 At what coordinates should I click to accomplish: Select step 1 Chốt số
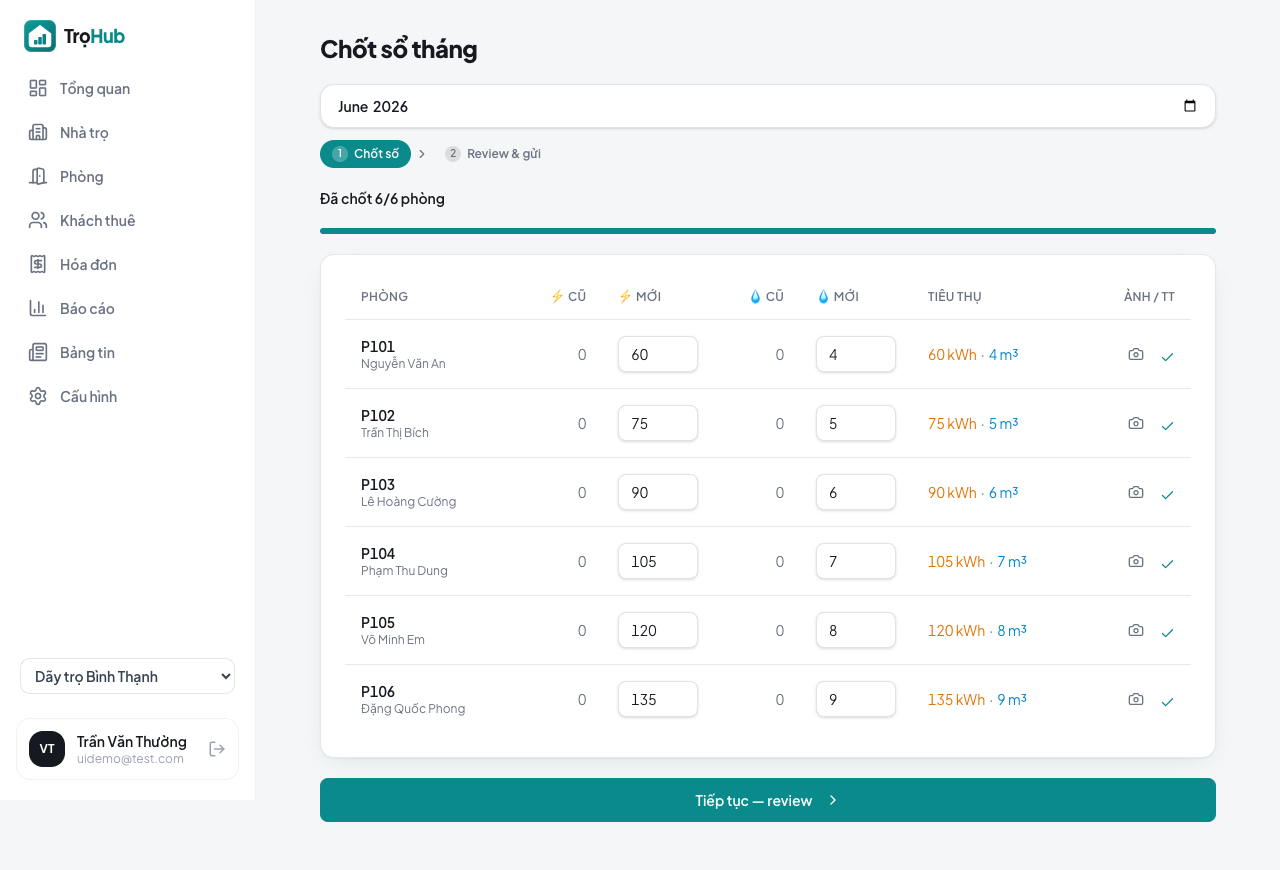click(365, 154)
